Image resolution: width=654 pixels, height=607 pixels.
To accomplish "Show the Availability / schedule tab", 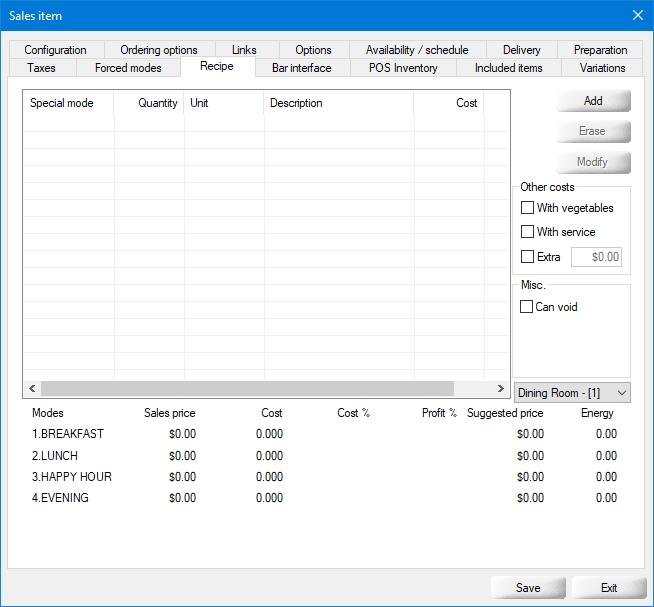I will [x=417, y=50].
